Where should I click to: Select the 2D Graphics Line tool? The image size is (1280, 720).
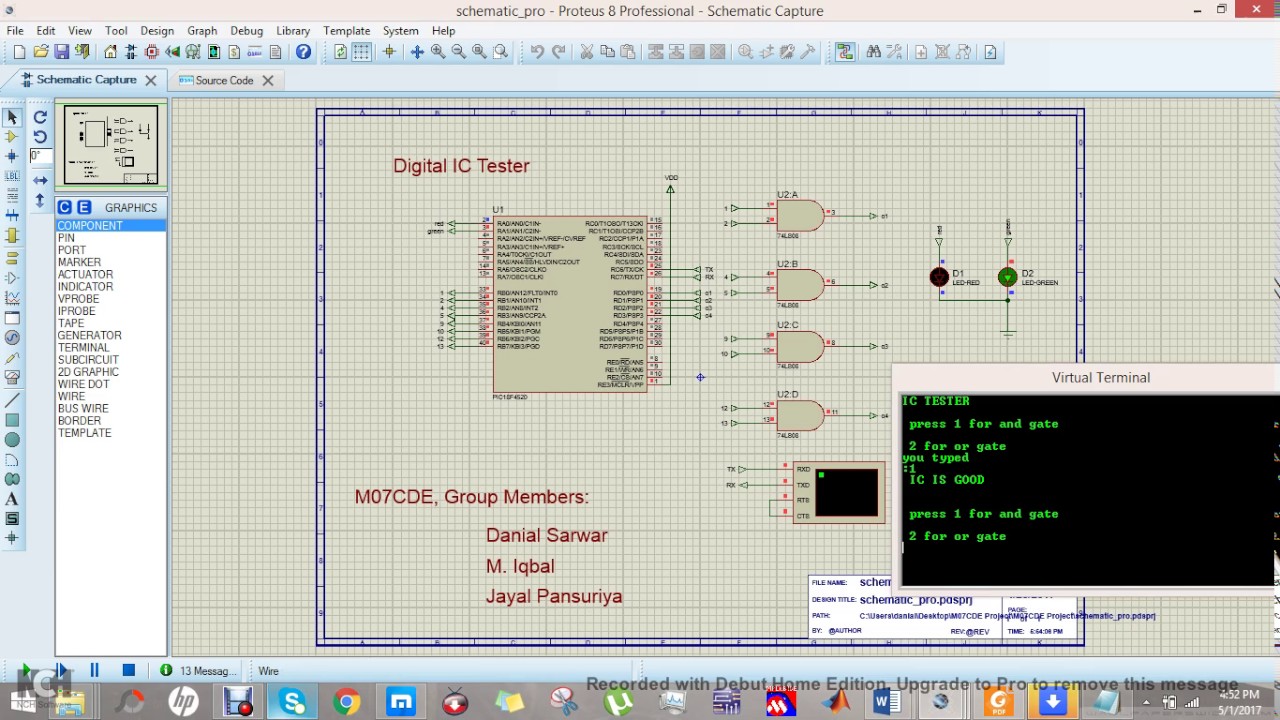point(12,400)
